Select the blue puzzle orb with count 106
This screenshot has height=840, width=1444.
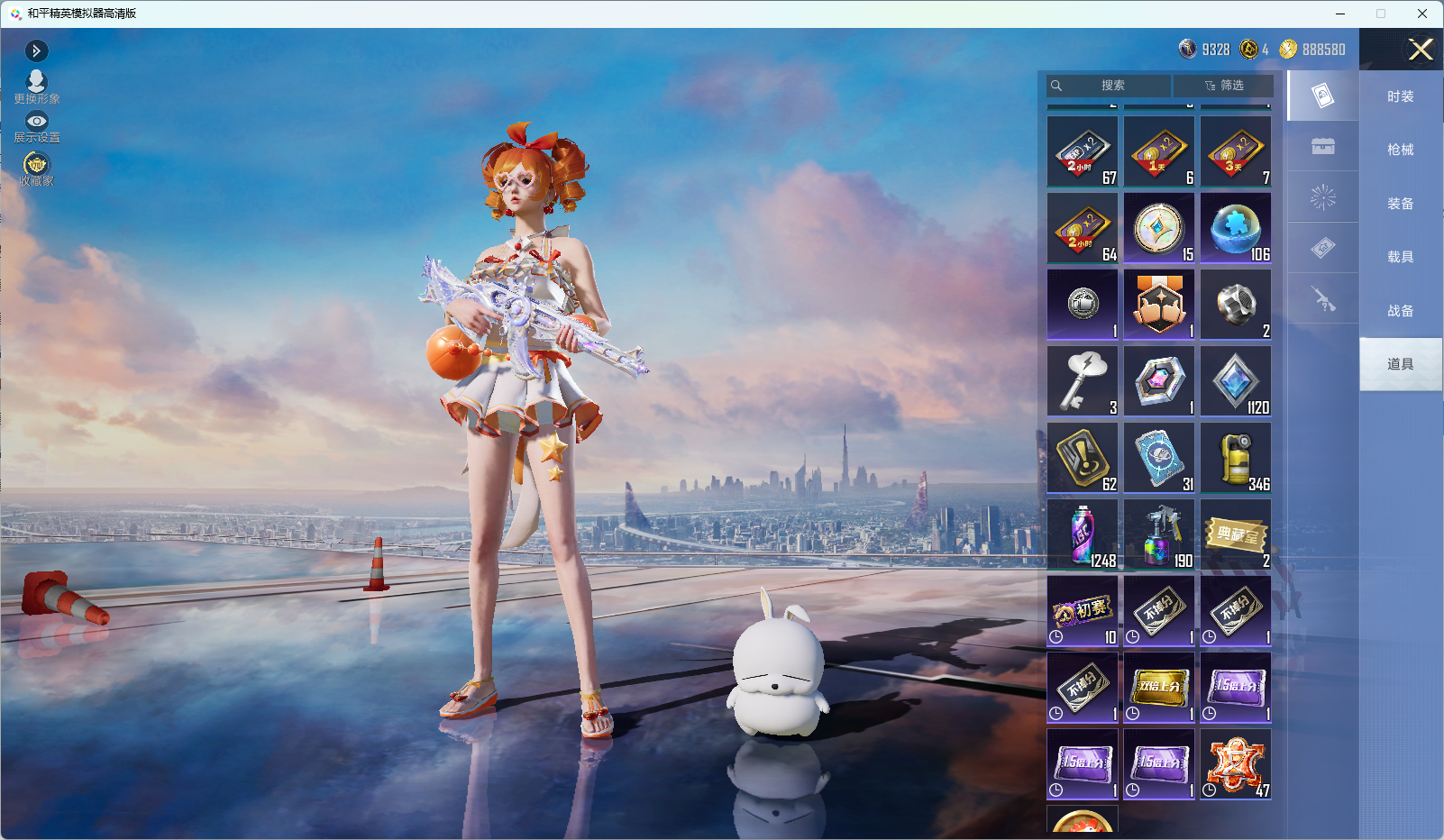click(x=1236, y=228)
